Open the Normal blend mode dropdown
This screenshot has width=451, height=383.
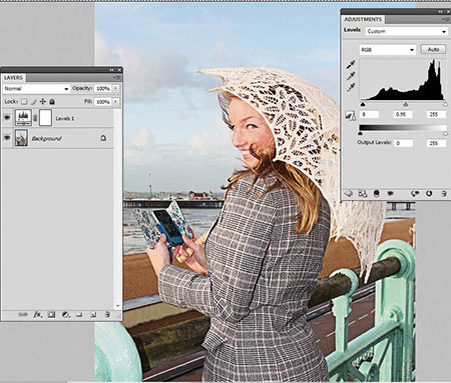point(36,89)
